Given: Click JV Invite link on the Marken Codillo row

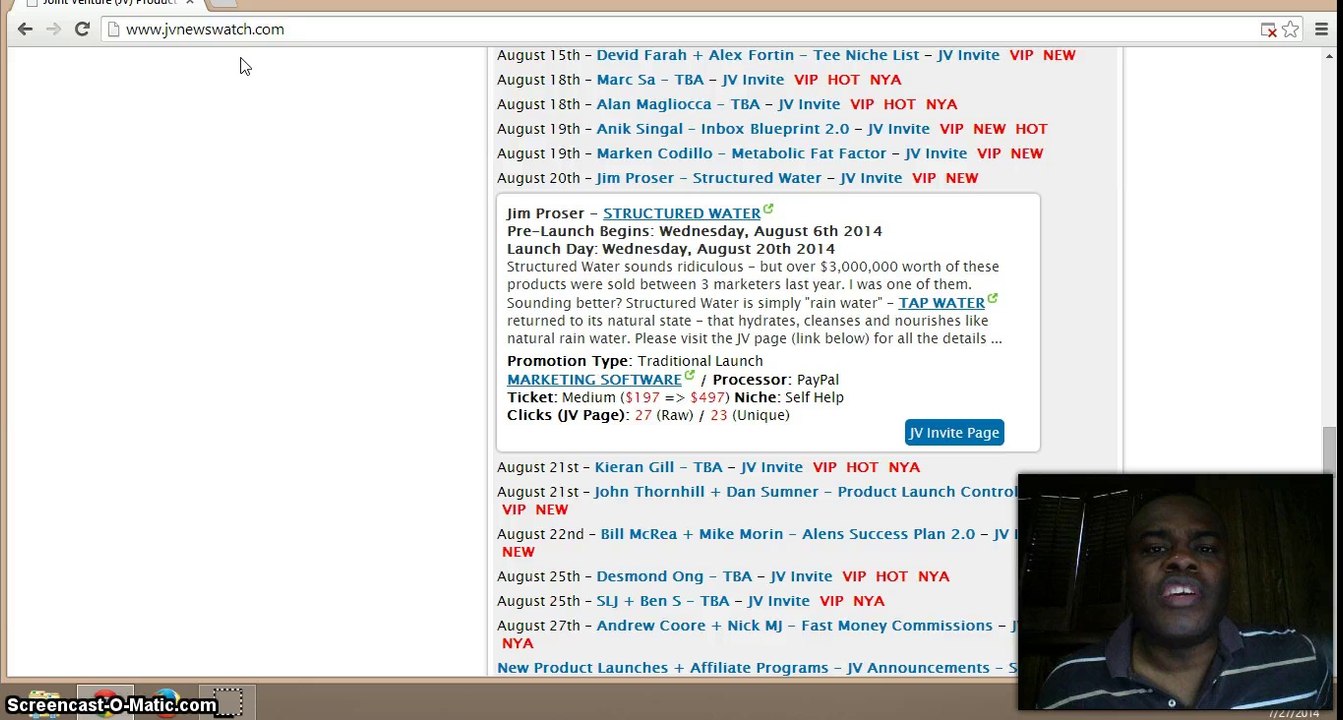Looking at the screenshot, I should click(x=936, y=154).
